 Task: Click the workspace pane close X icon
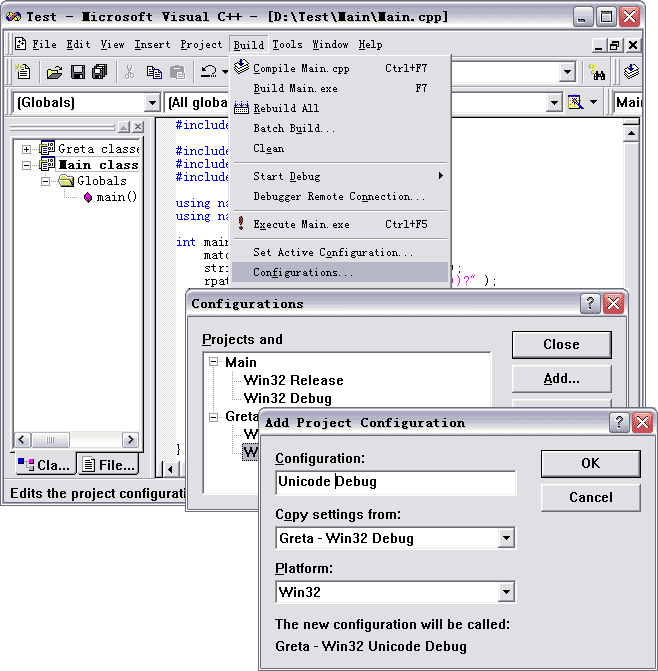[x=138, y=127]
